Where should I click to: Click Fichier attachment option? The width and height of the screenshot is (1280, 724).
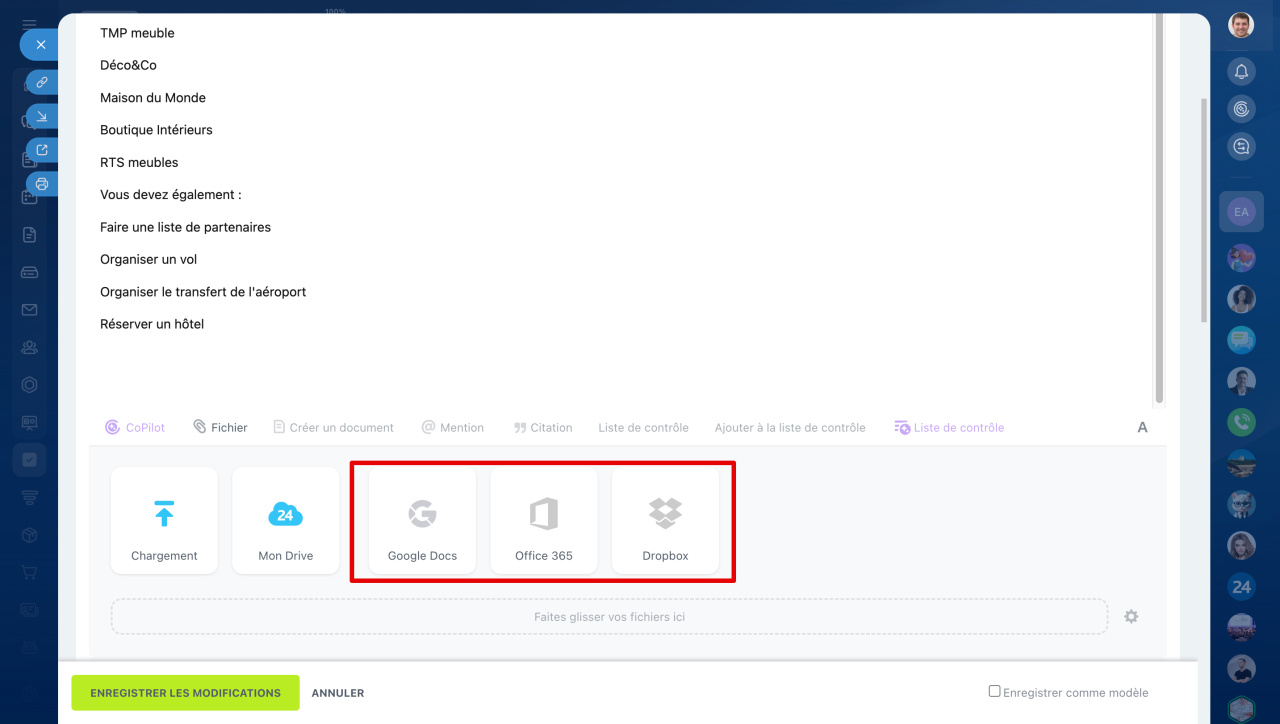click(220, 427)
